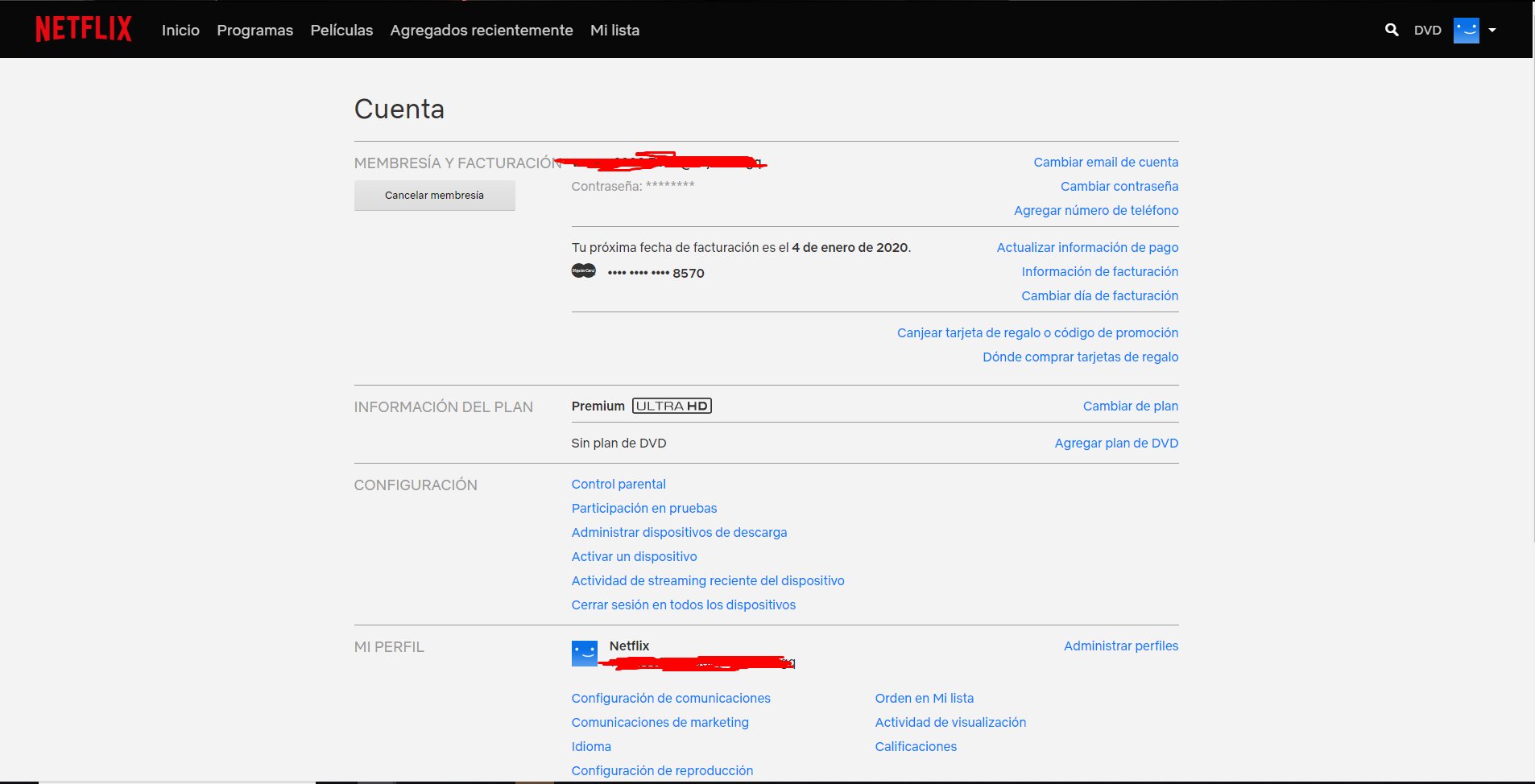Open Actualizar información de pago
Screen dimensions: 1535x784
point(1087,247)
